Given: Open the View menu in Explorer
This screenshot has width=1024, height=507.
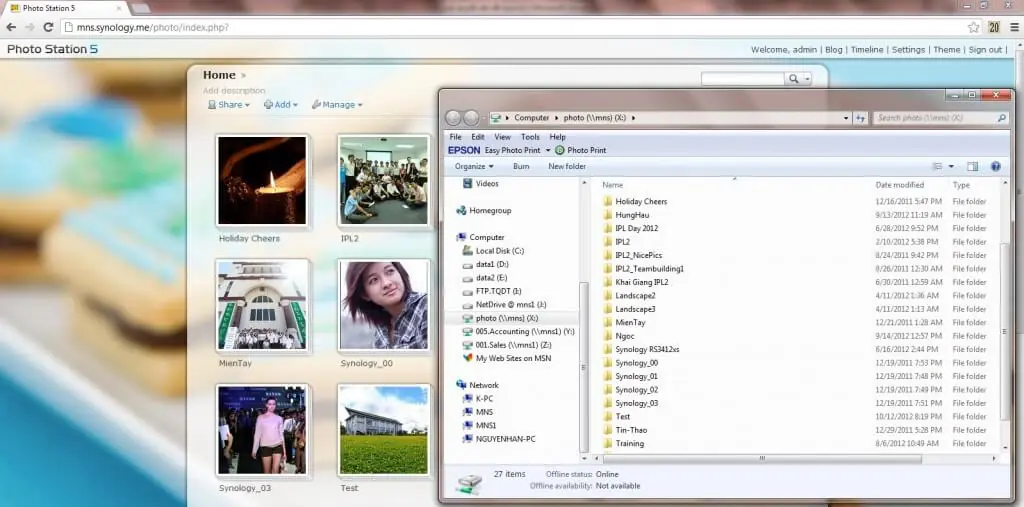Looking at the screenshot, I should pyautogui.click(x=502, y=137).
